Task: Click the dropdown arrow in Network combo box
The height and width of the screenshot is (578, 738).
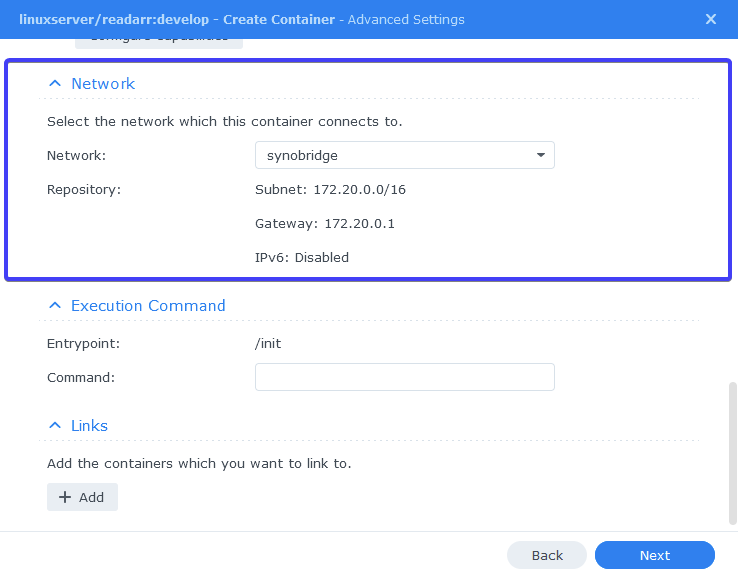Action: (541, 155)
